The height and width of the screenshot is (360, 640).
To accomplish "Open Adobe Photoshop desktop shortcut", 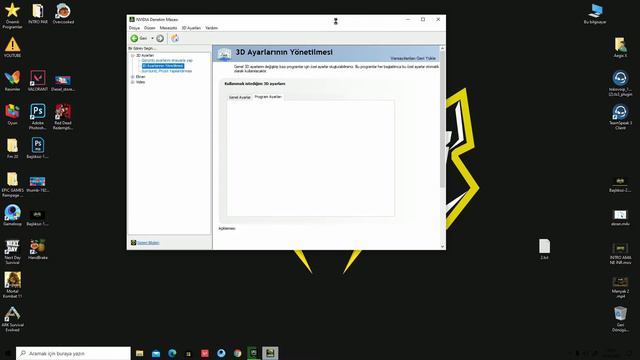I will pyautogui.click(x=38, y=116).
